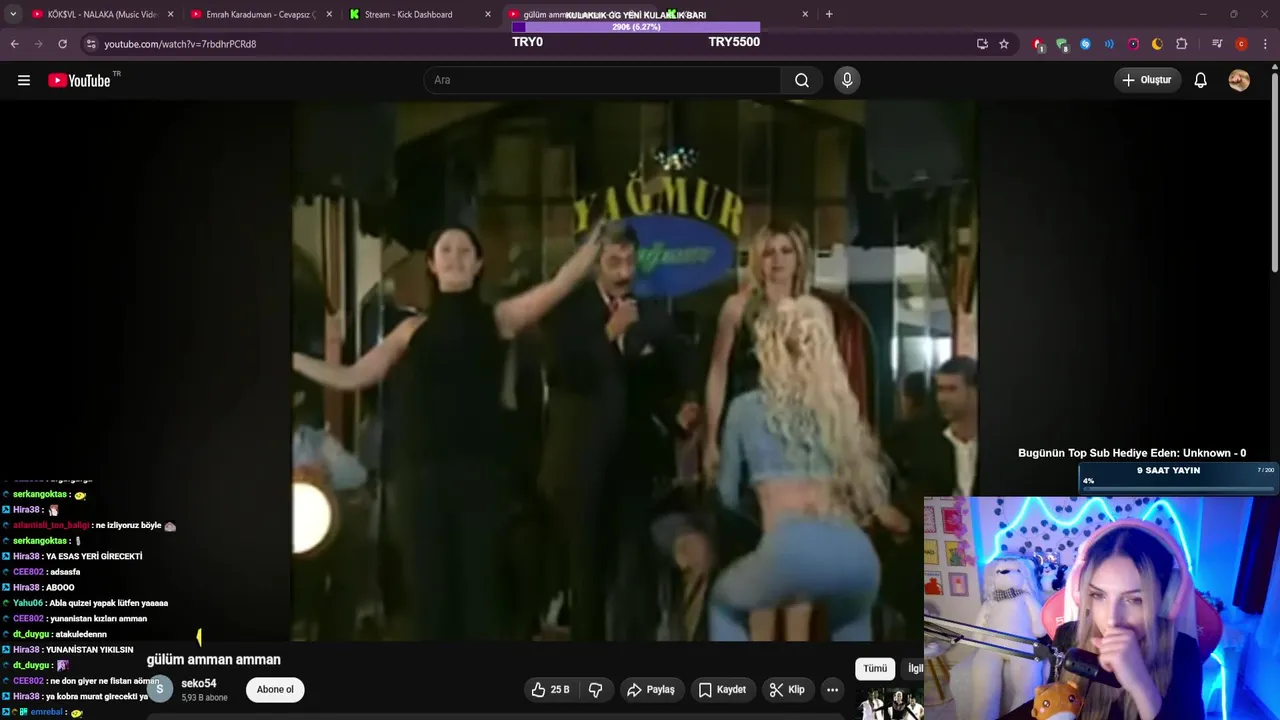Open the tab search dropdown arrow
The width and height of the screenshot is (1280, 720).
coord(13,14)
